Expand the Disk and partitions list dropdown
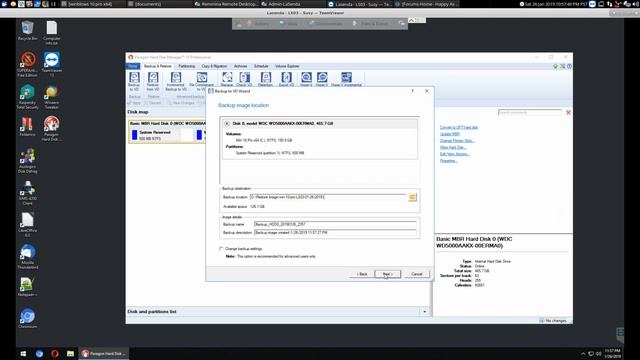 point(424,311)
